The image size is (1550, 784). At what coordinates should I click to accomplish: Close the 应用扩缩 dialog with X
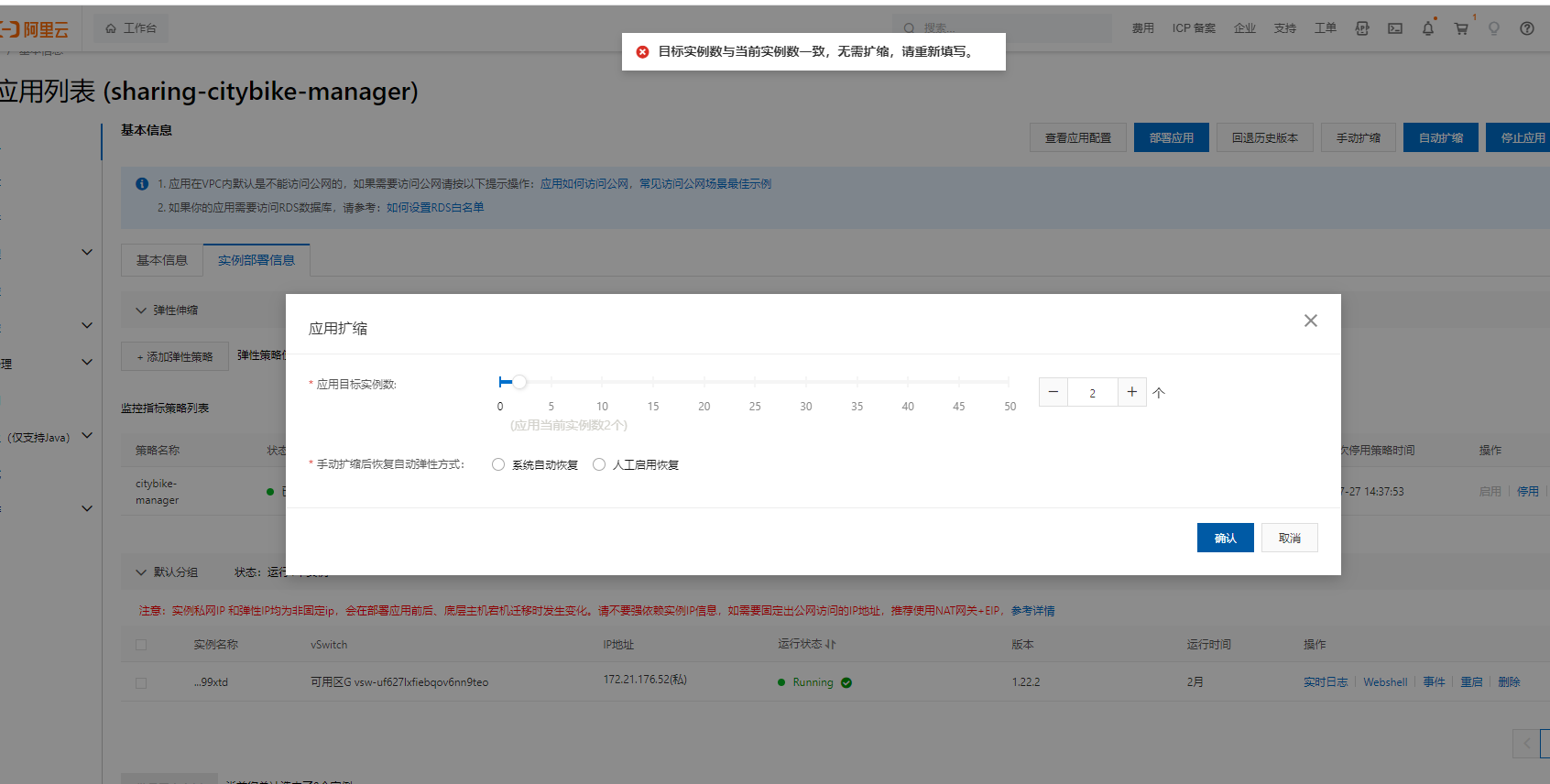tap(1311, 321)
